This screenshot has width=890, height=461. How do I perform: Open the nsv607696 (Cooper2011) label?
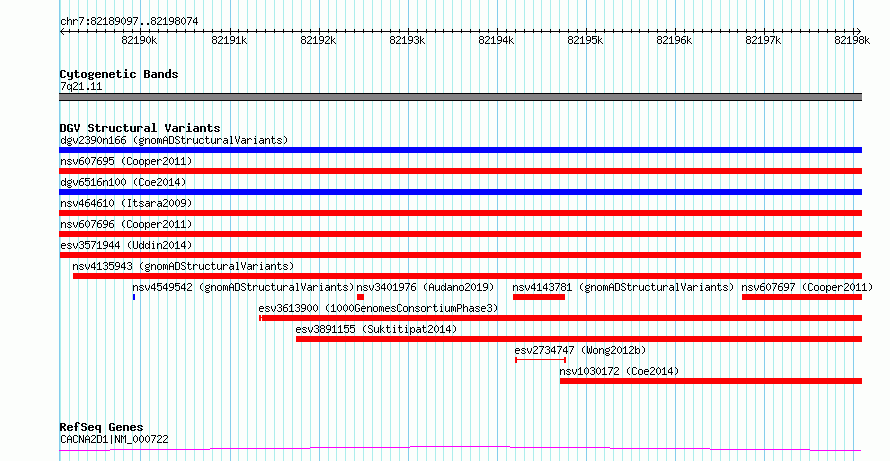[126, 224]
